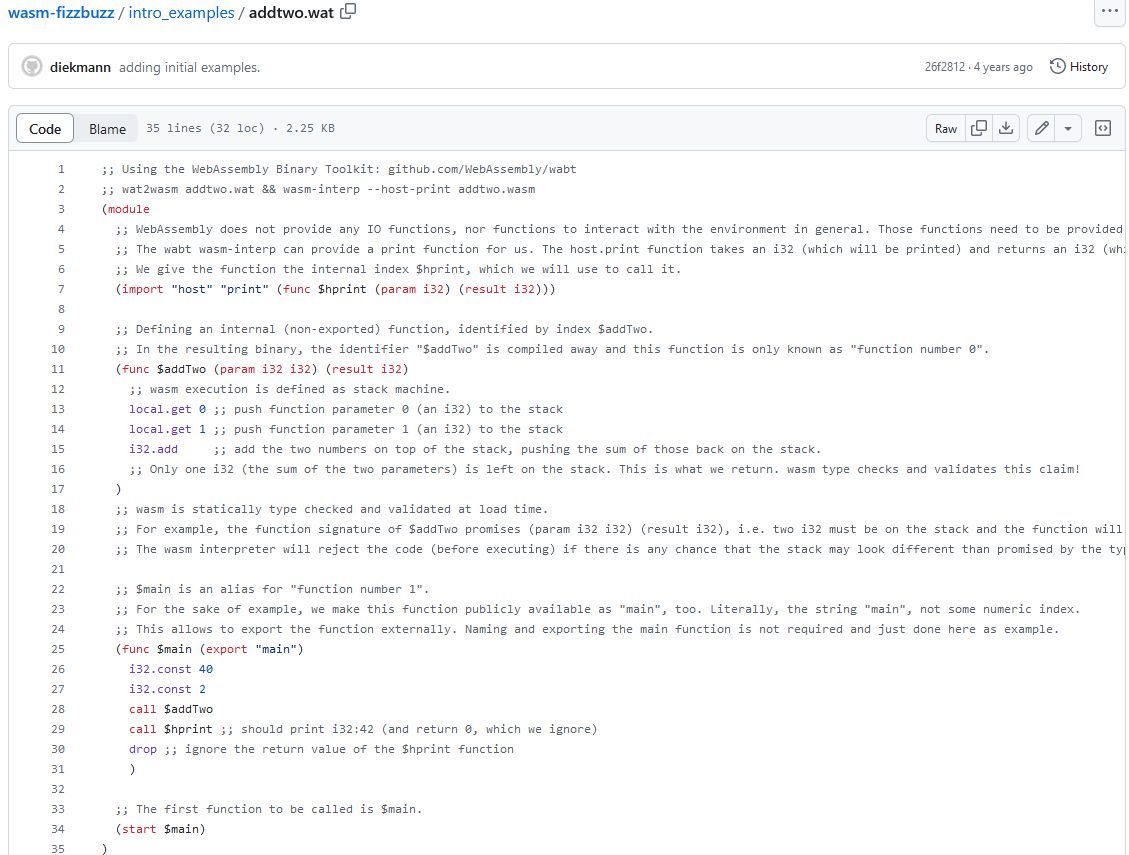Select line number 34 with start $main
This screenshot has height=855, width=1129.
click(58, 829)
